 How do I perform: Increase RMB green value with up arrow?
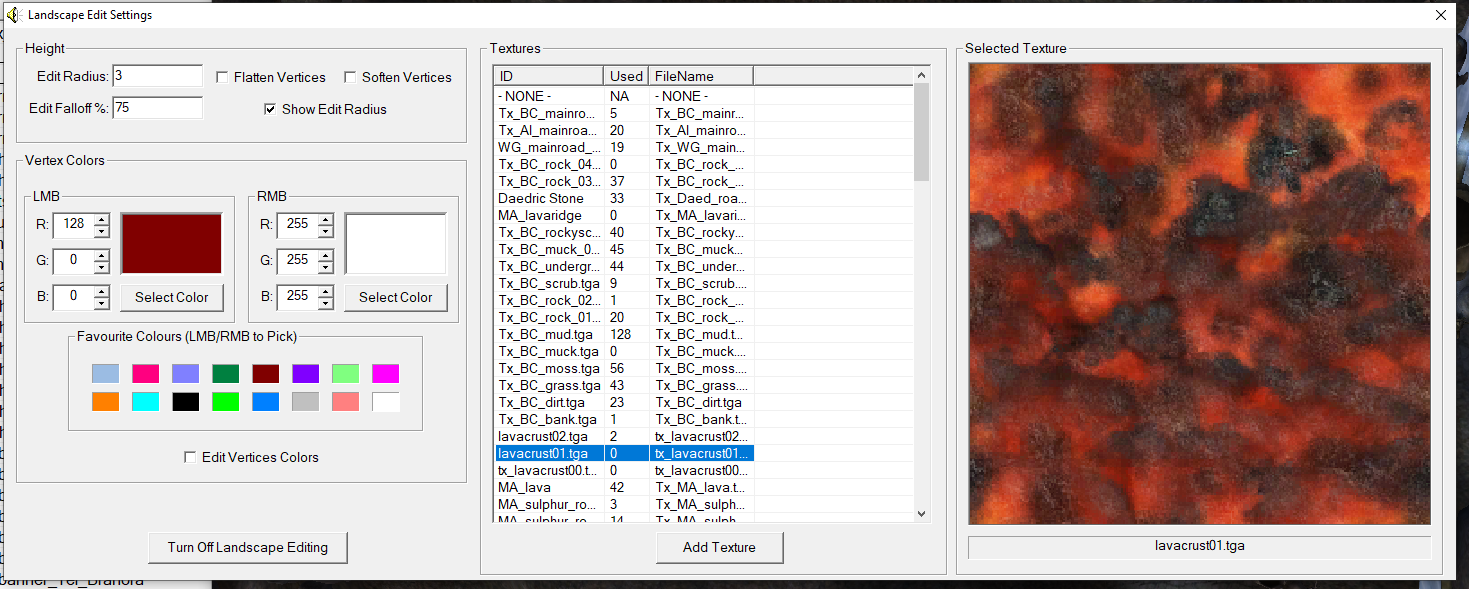pos(325,256)
